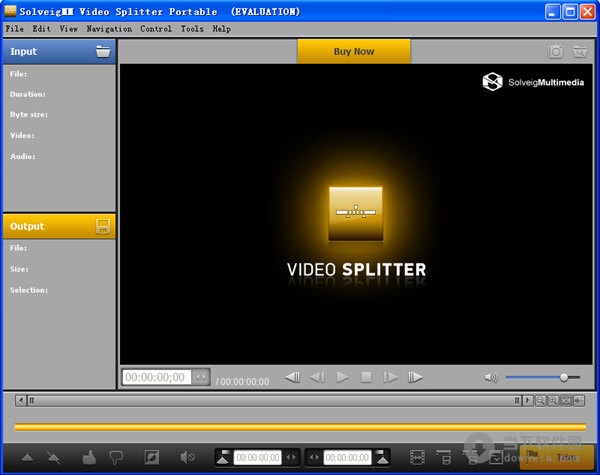
Task: Keep selected fragment with thumbs up
Action: (x=89, y=457)
